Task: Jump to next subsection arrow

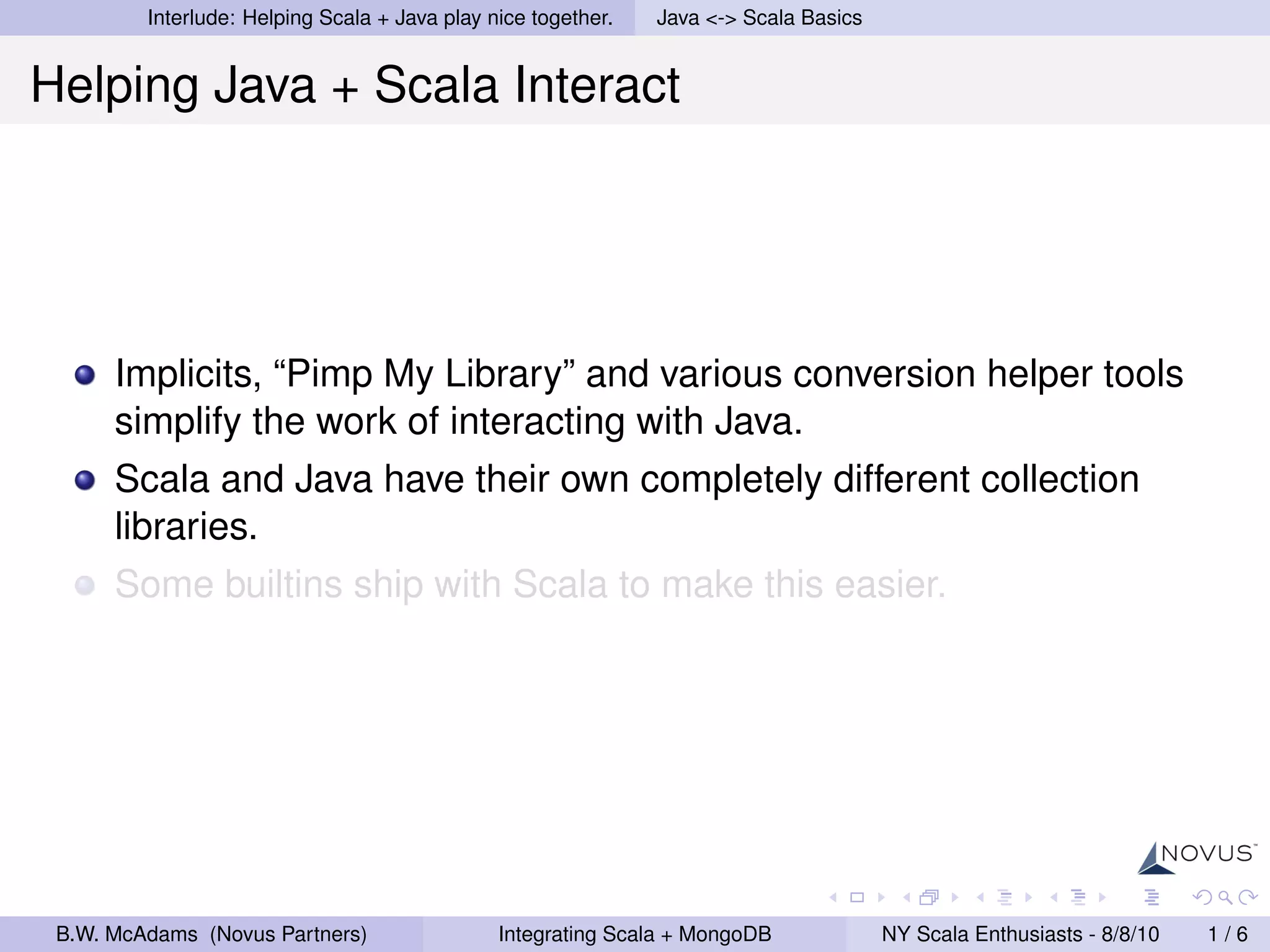Action: pyautogui.click(x=1029, y=897)
